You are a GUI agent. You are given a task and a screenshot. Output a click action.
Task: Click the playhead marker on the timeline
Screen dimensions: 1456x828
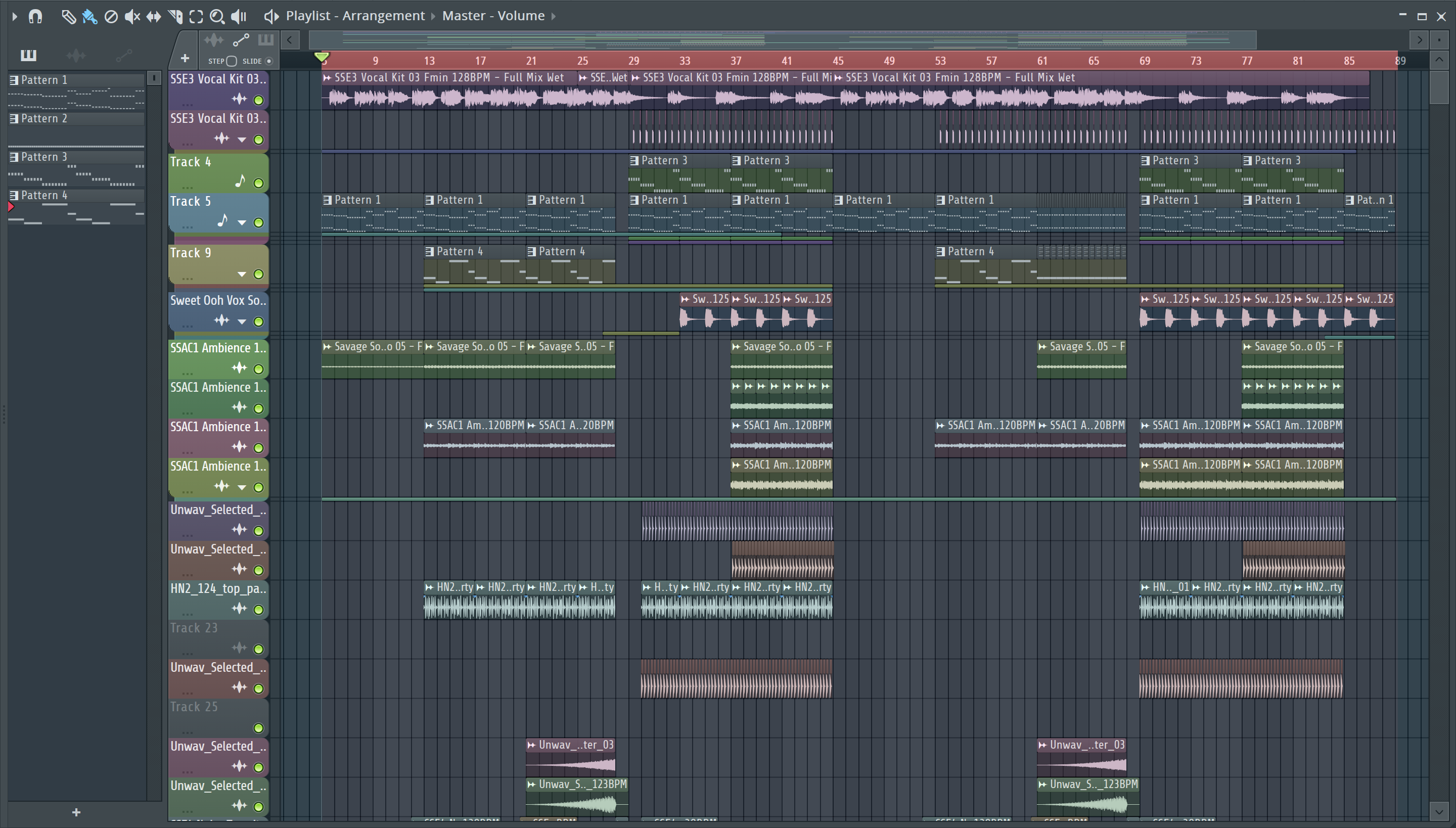click(x=322, y=58)
